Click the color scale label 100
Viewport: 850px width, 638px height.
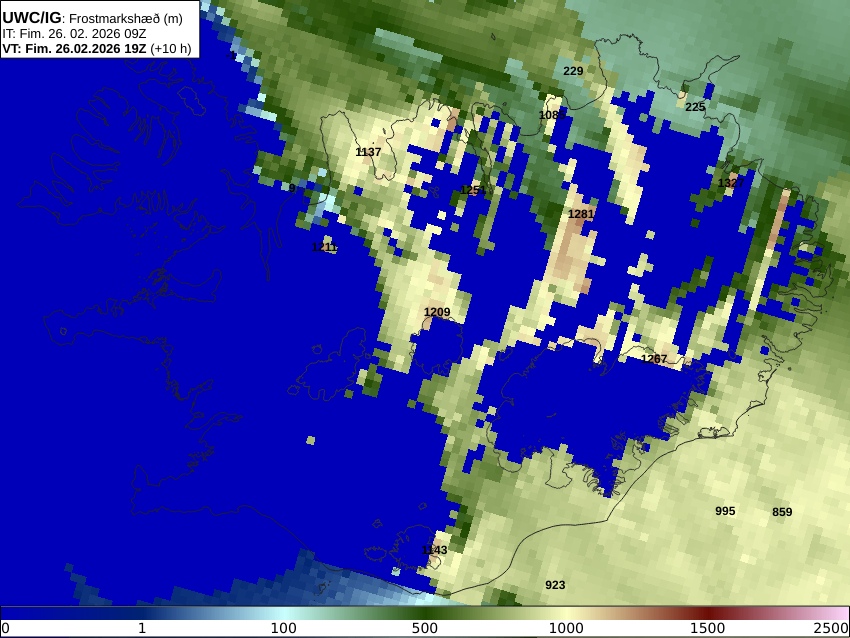coord(284,628)
